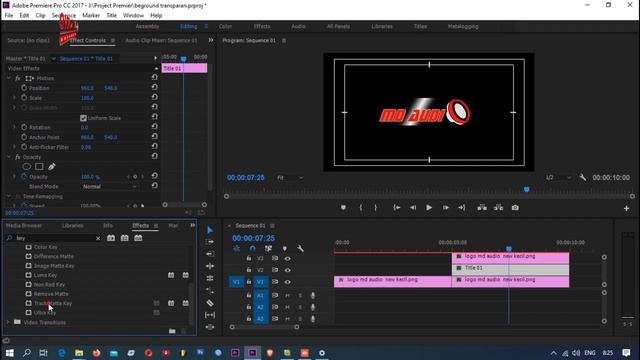Toggle Position stopwatch animation
The width and height of the screenshot is (640, 360).
24,88
